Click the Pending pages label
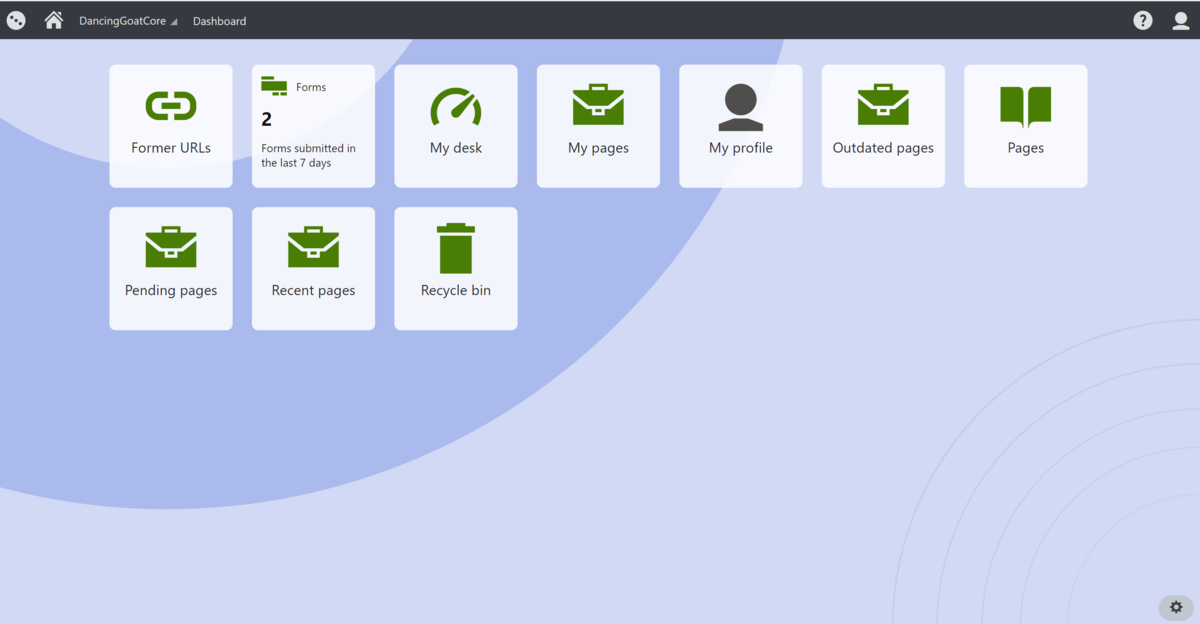The width and height of the screenshot is (1200, 624). coord(171,291)
